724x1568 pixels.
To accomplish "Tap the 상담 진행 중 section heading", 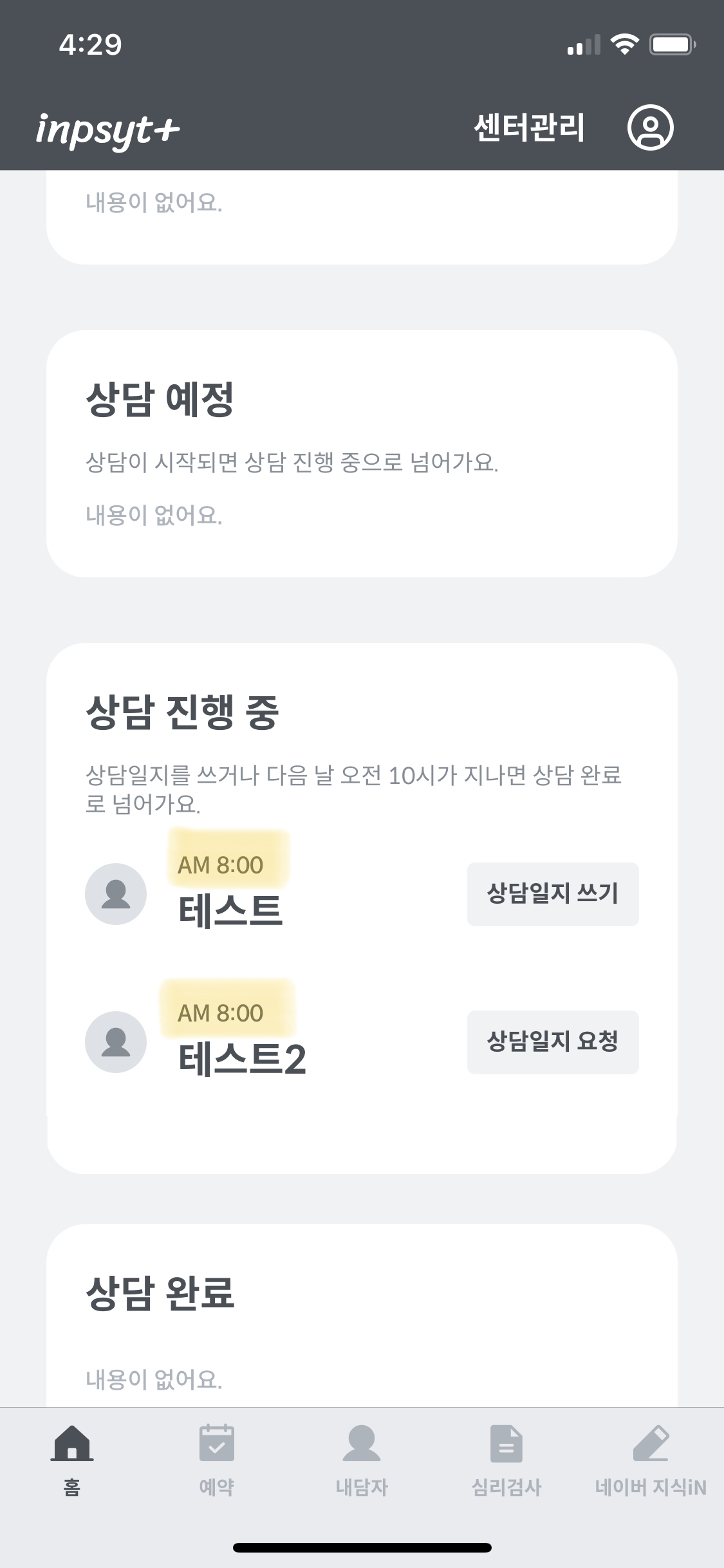I will coord(182,712).
